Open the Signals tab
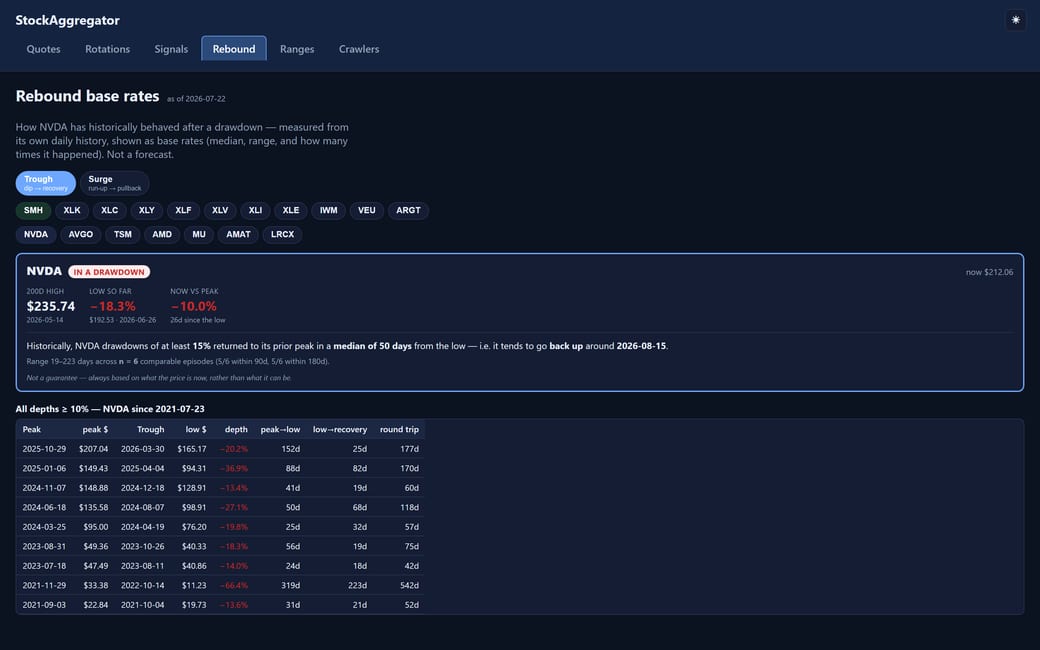This screenshot has width=1040, height=650. pos(171,49)
